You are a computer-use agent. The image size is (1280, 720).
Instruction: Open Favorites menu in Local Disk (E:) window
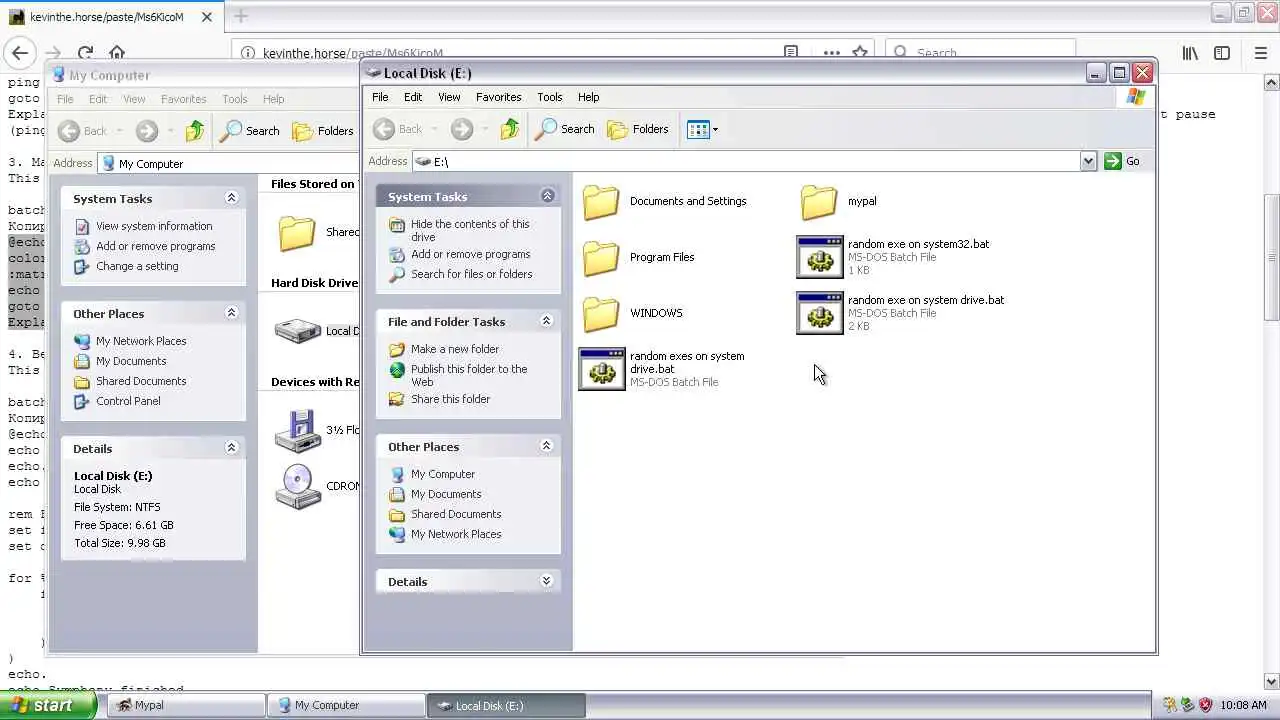(498, 97)
